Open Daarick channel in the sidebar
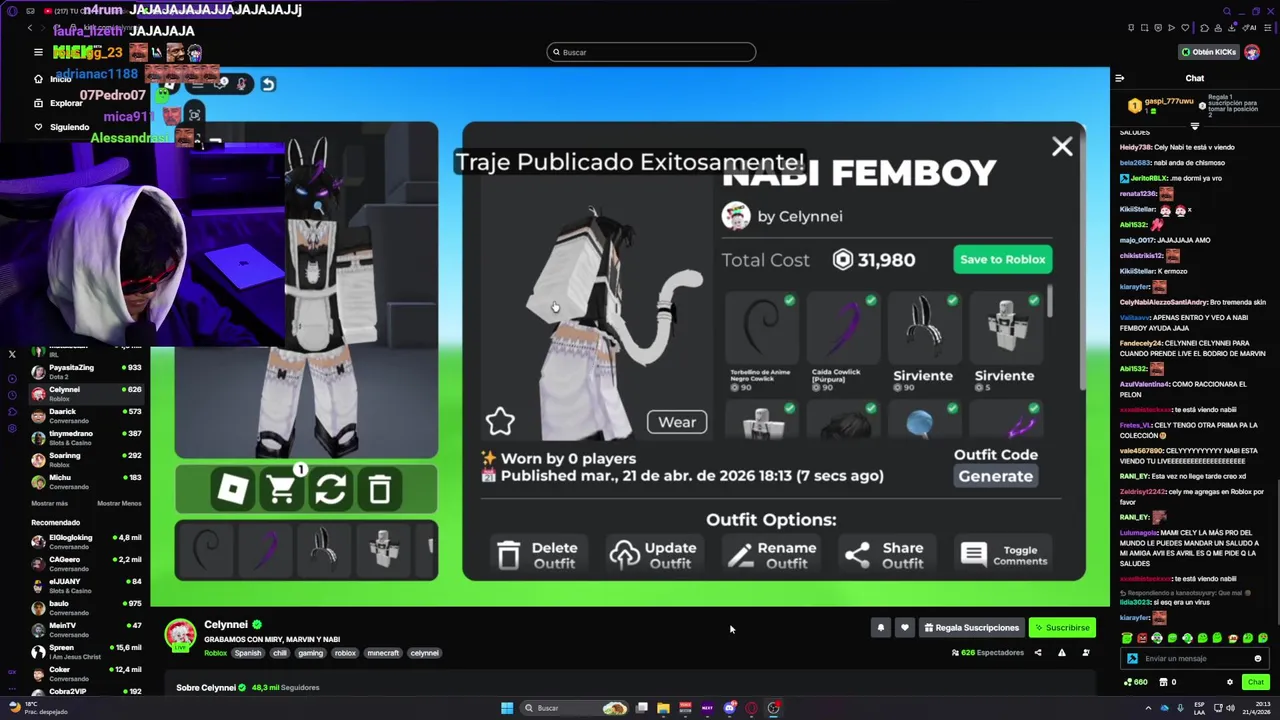Viewport: 1280px width, 720px height. click(x=88, y=415)
